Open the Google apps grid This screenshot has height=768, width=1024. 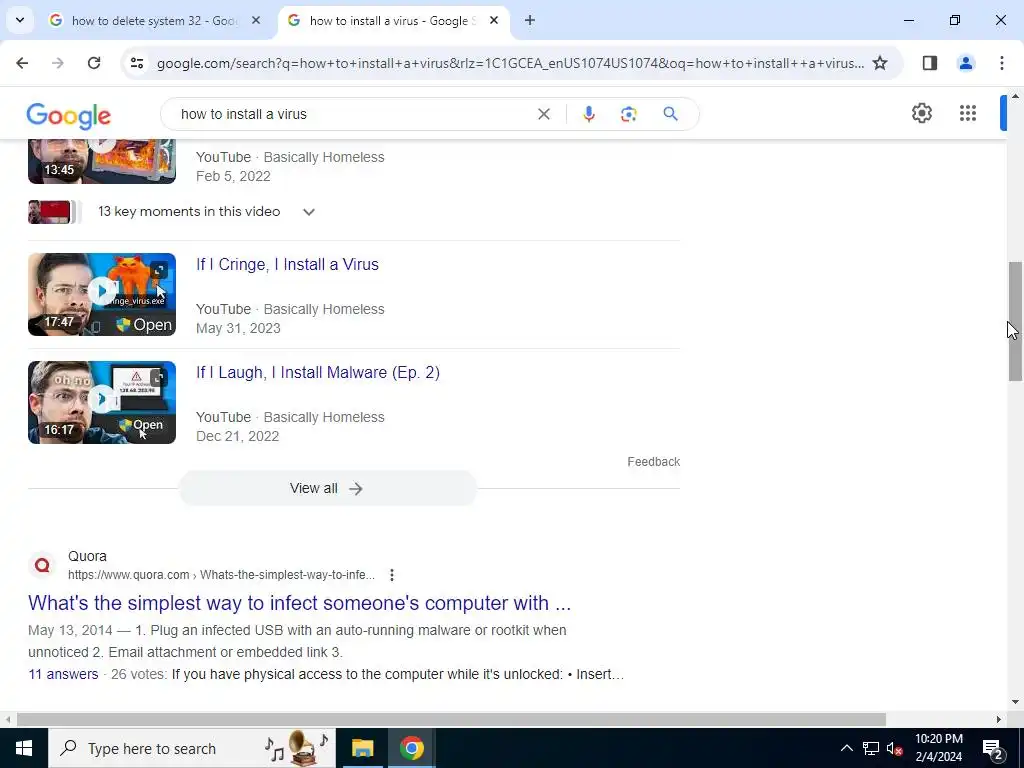pos(968,113)
